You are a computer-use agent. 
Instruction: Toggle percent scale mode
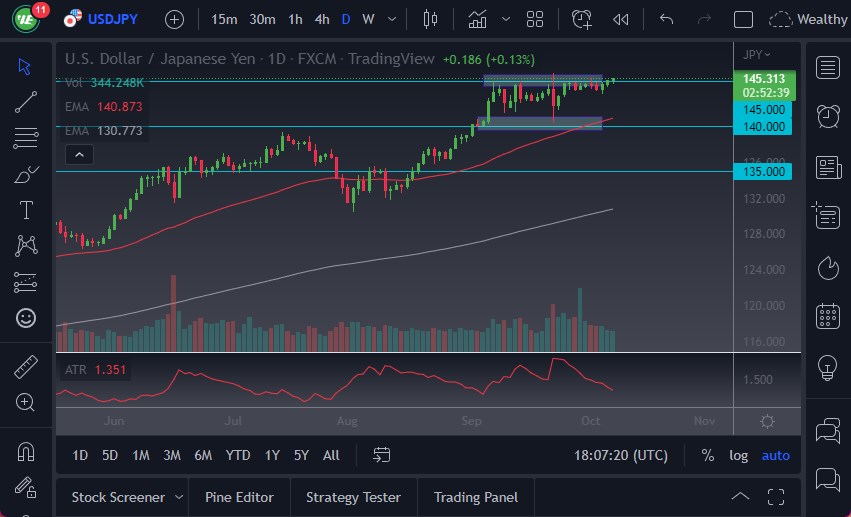tap(708, 455)
